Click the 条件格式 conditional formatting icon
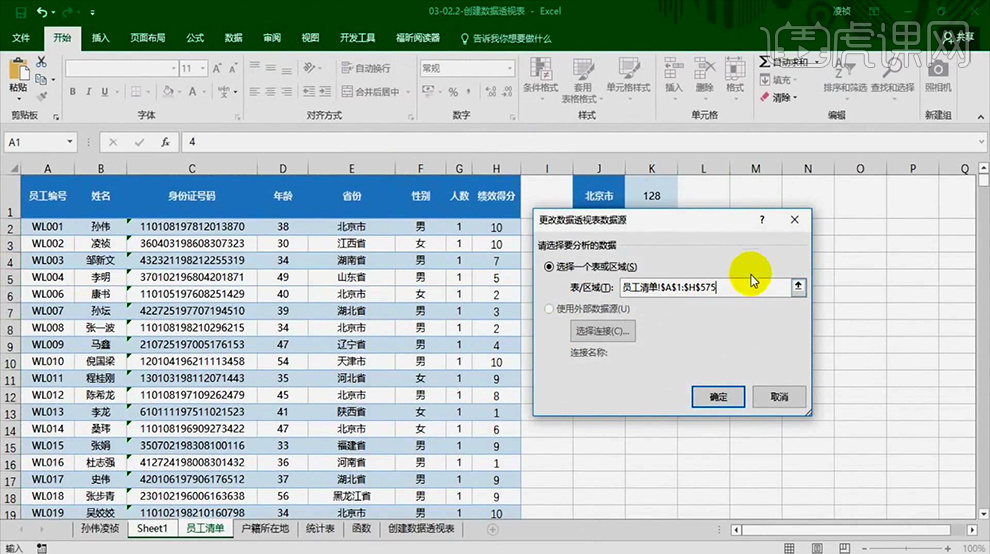Image resolution: width=990 pixels, height=554 pixels. pos(540,69)
